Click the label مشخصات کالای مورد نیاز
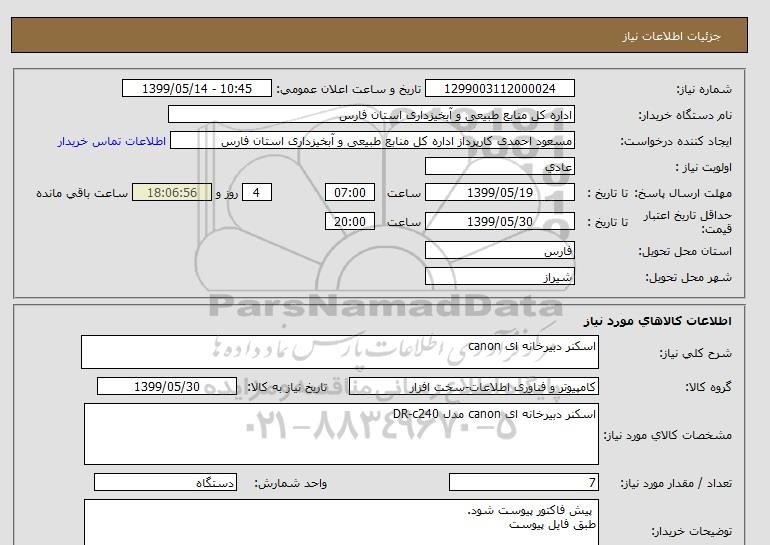Screen dimensions: 770x545 click(x=667, y=435)
